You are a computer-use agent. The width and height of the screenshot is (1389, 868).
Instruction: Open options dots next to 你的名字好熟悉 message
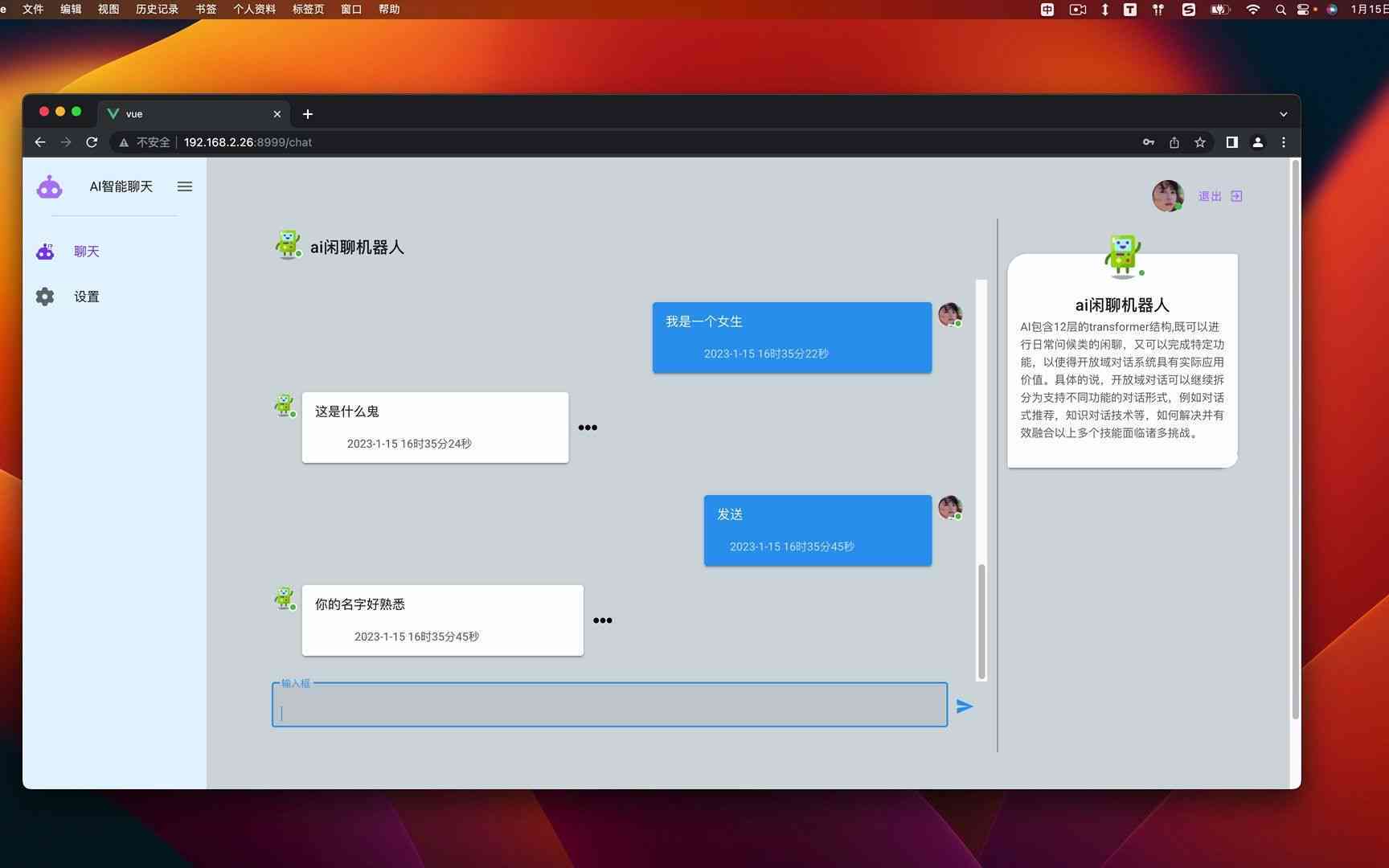coord(603,620)
